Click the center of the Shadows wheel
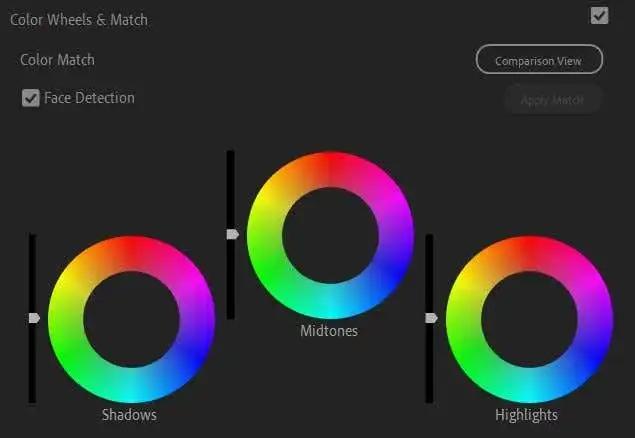Viewport: 635px width, 438px height. pyautogui.click(x=131, y=319)
